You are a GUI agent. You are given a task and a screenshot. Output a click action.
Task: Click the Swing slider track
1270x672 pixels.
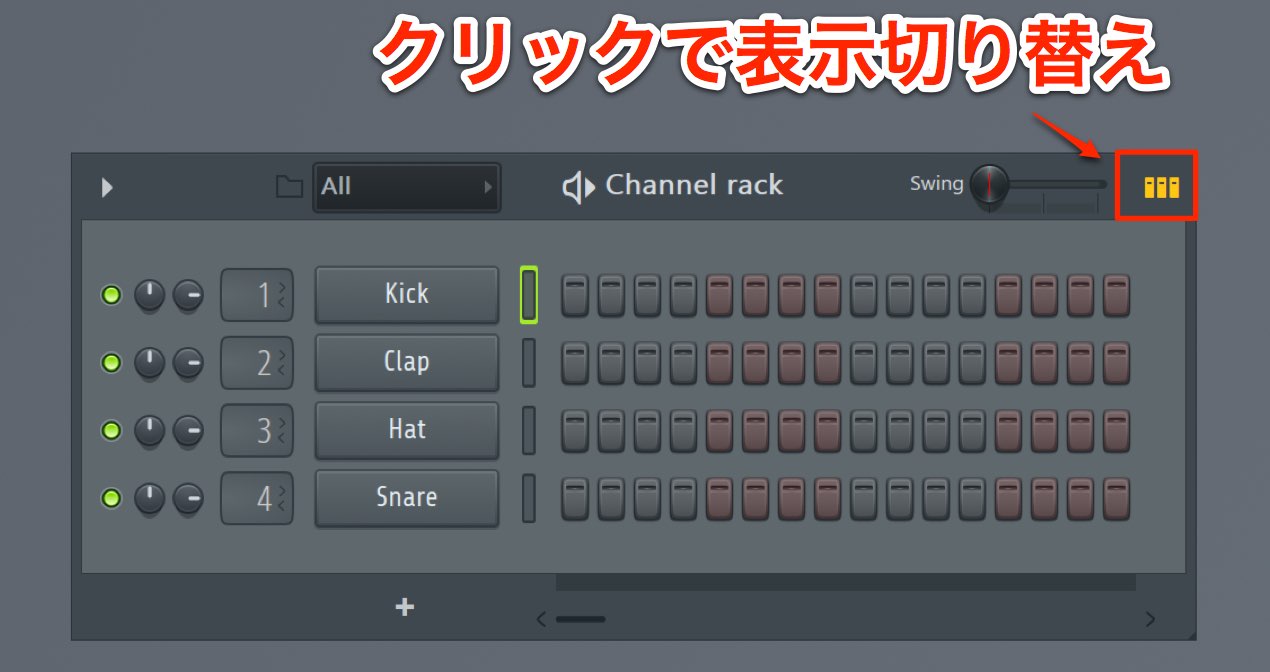coord(1058,184)
